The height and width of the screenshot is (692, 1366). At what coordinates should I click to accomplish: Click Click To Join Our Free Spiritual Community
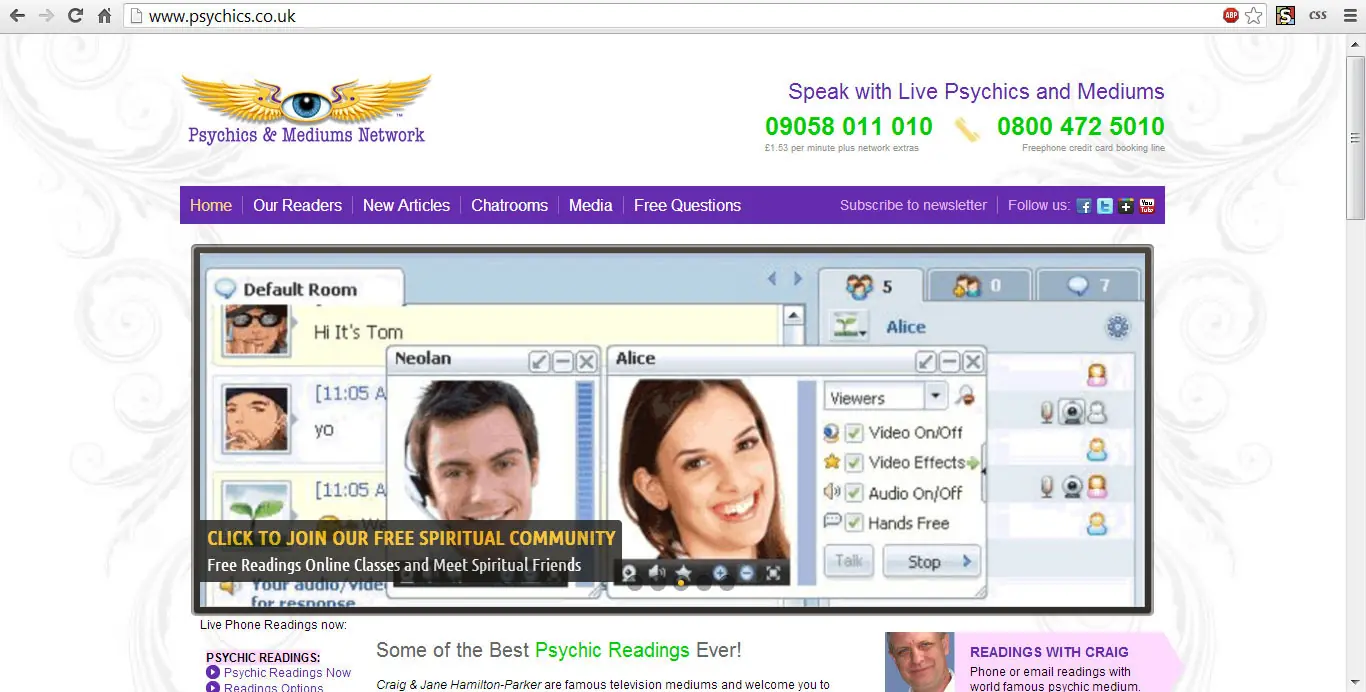(x=411, y=538)
